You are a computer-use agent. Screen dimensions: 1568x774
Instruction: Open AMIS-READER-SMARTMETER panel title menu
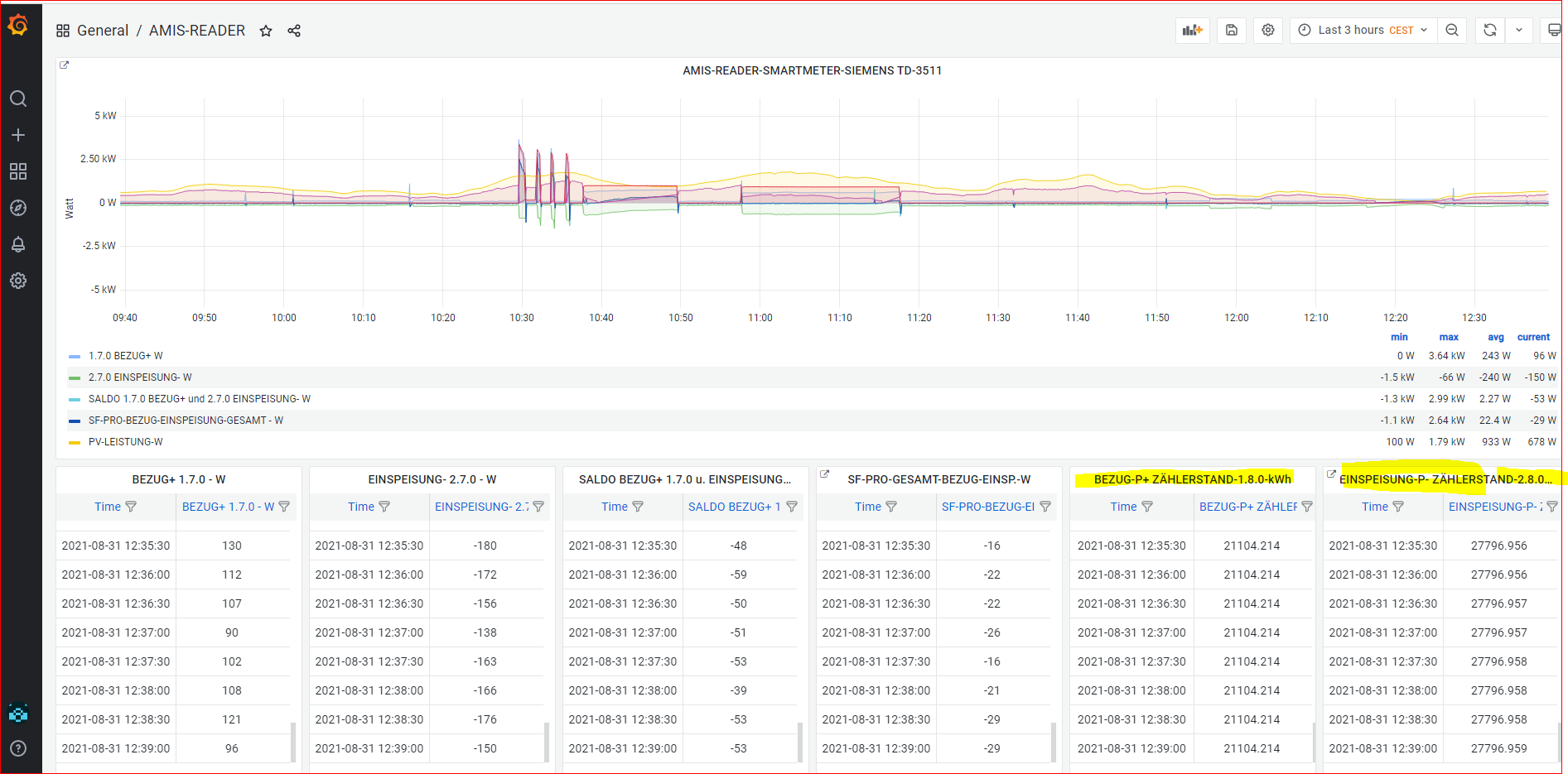pos(812,70)
